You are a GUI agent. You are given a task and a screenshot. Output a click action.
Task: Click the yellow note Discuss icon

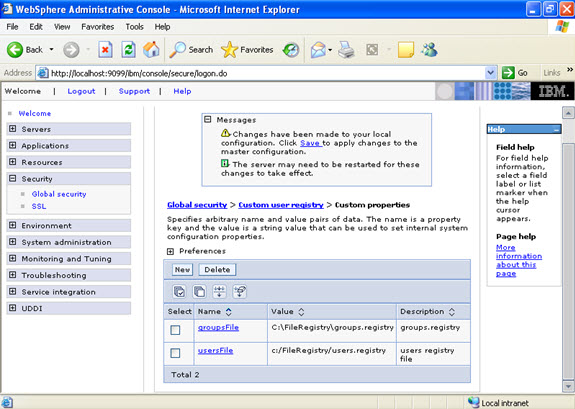pos(406,50)
